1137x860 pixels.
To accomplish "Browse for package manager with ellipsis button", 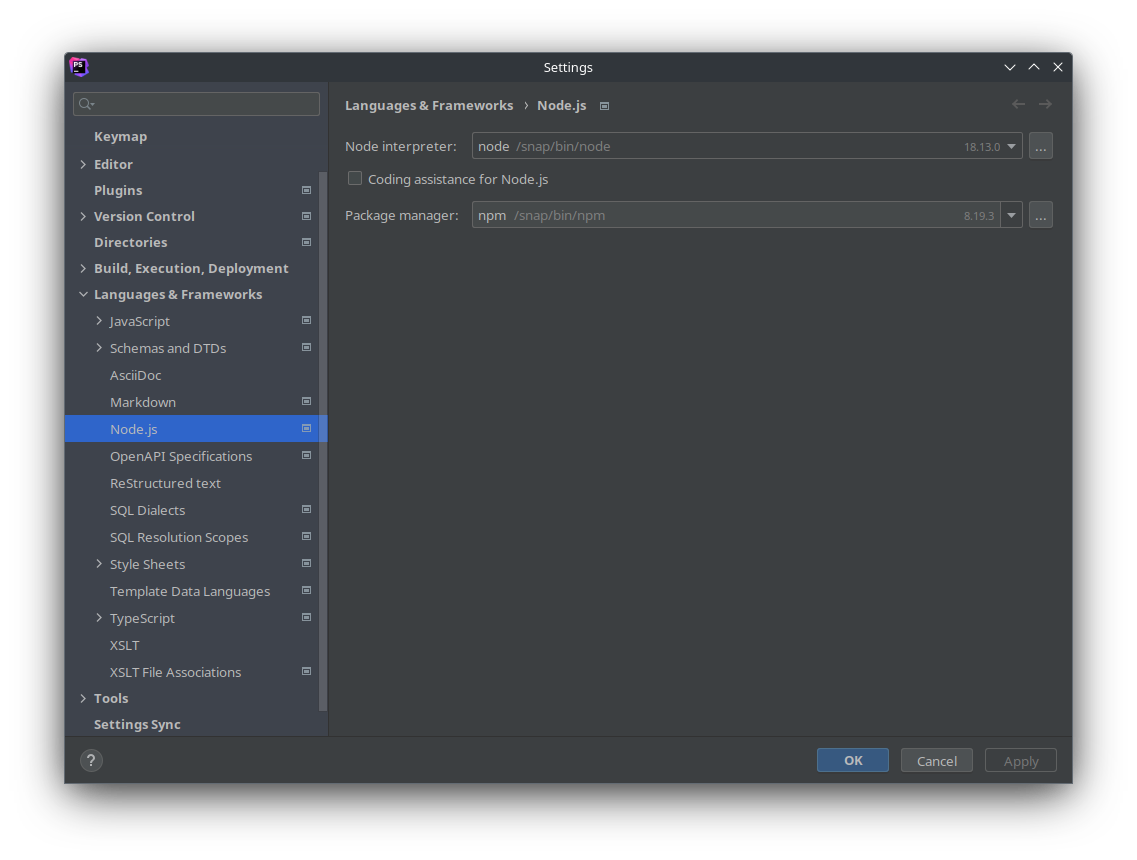I will pyautogui.click(x=1041, y=215).
